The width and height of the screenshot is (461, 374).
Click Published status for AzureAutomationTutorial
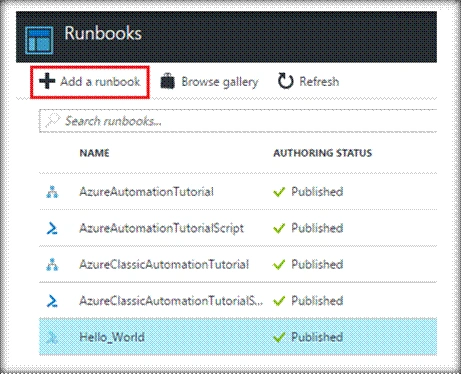(317, 192)
